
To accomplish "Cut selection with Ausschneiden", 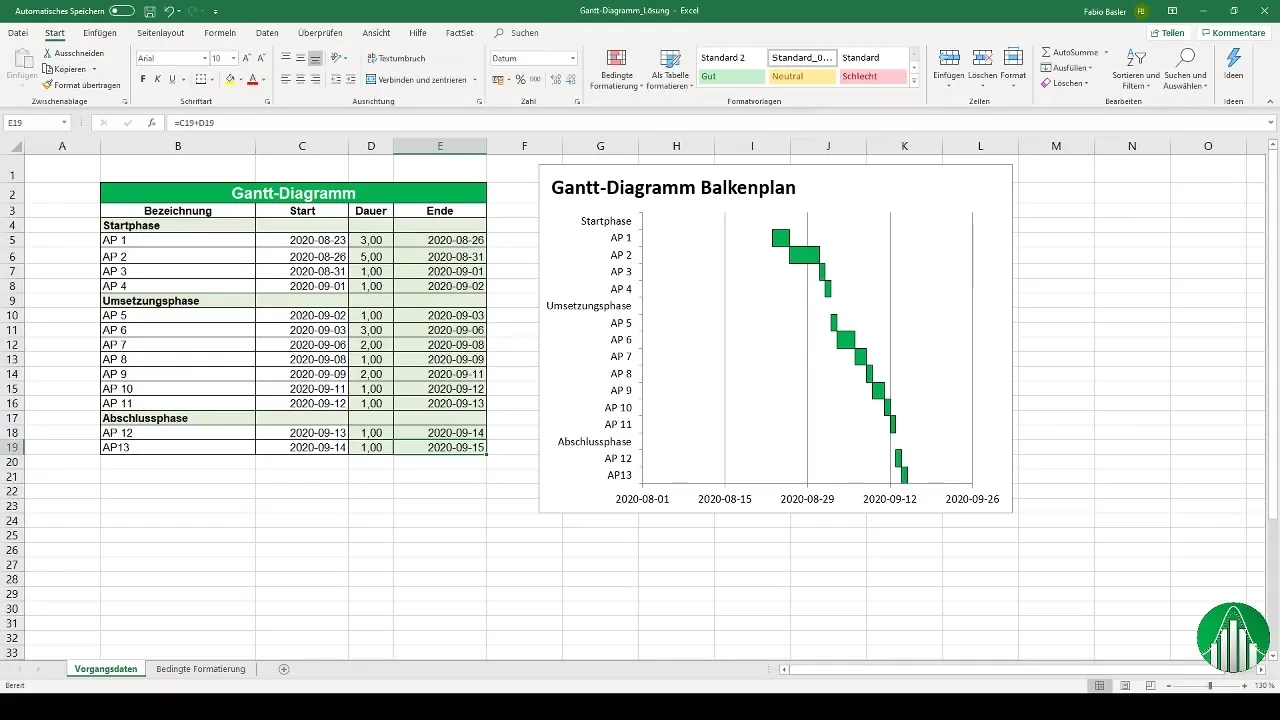I will pos(74,53).
